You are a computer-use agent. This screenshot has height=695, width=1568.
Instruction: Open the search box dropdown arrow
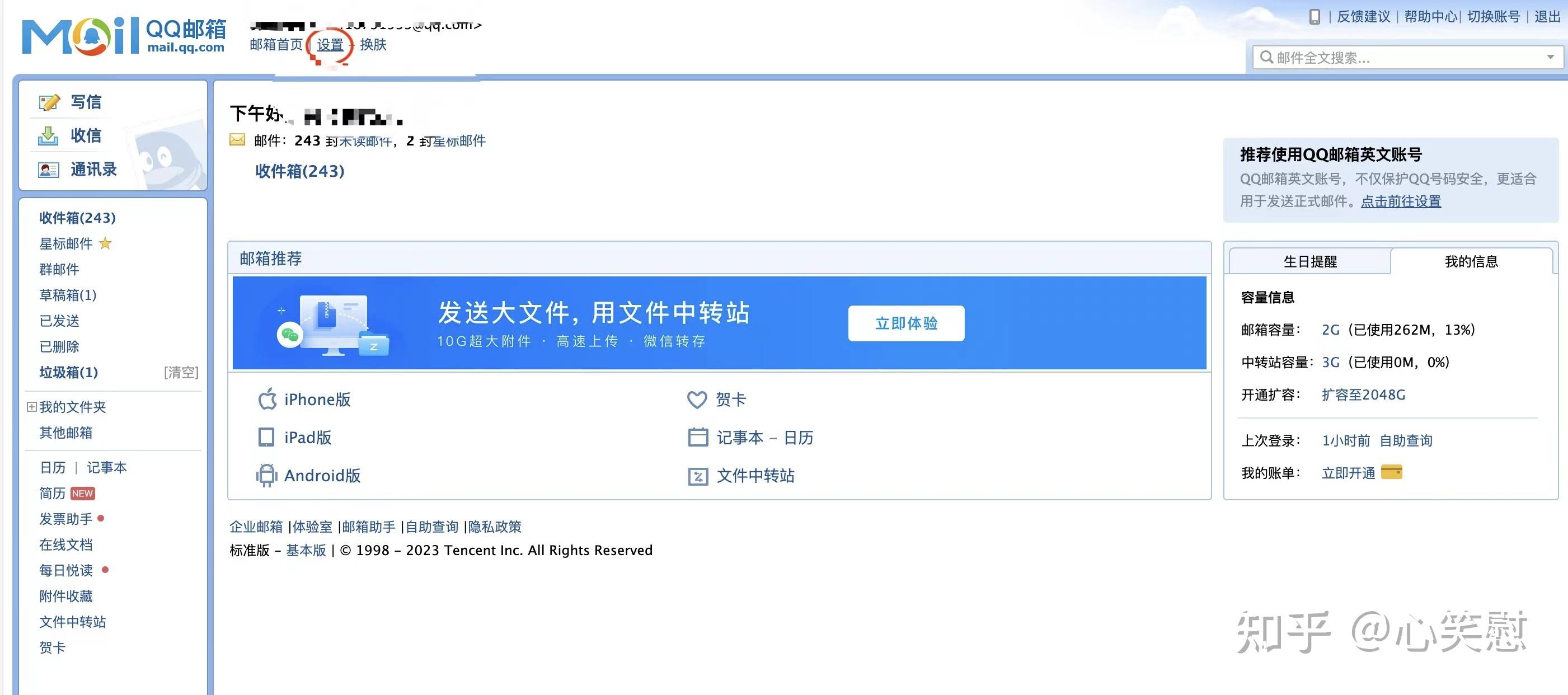(x=1550, y=57)
